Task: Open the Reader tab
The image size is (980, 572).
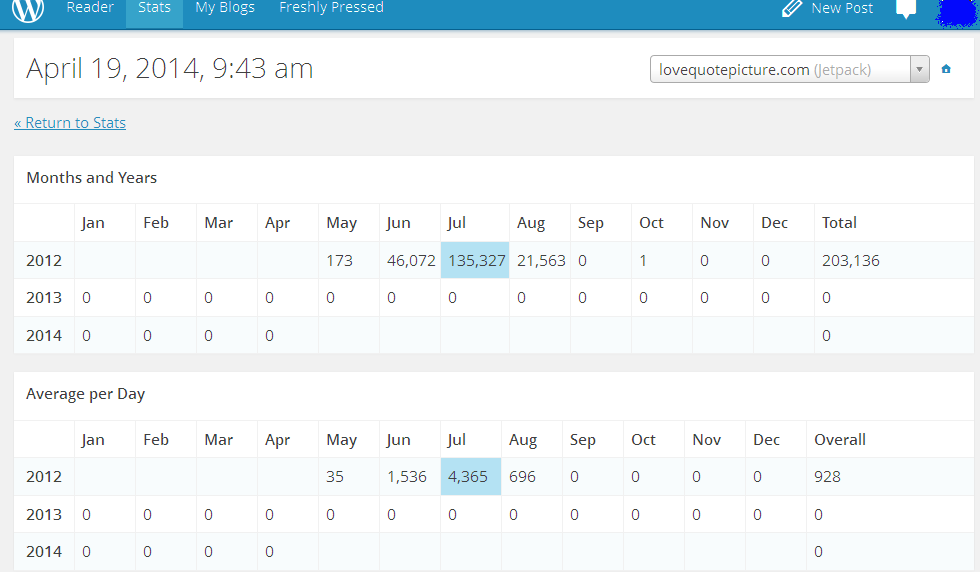Action: (x=90, y=8)
